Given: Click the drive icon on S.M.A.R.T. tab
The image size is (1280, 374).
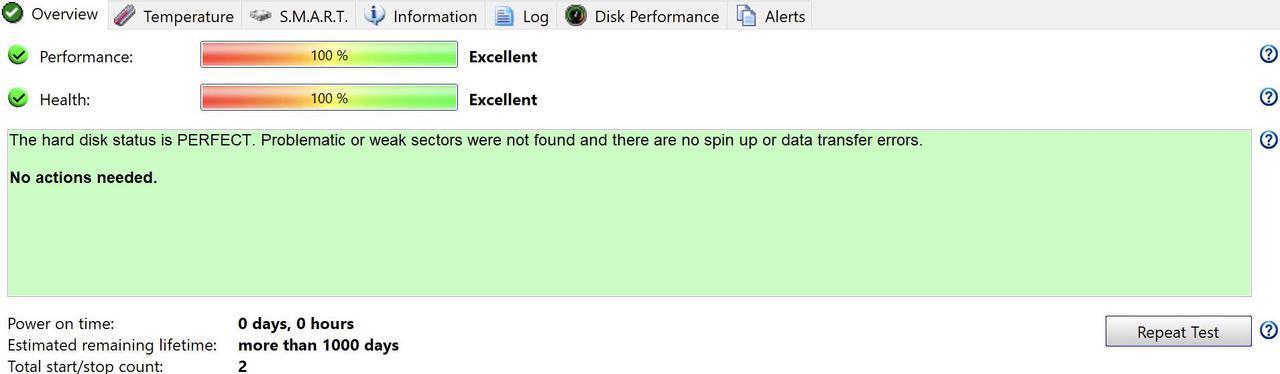Looking at the screenshot, I should pyautogui.click(x=261, y=16).
